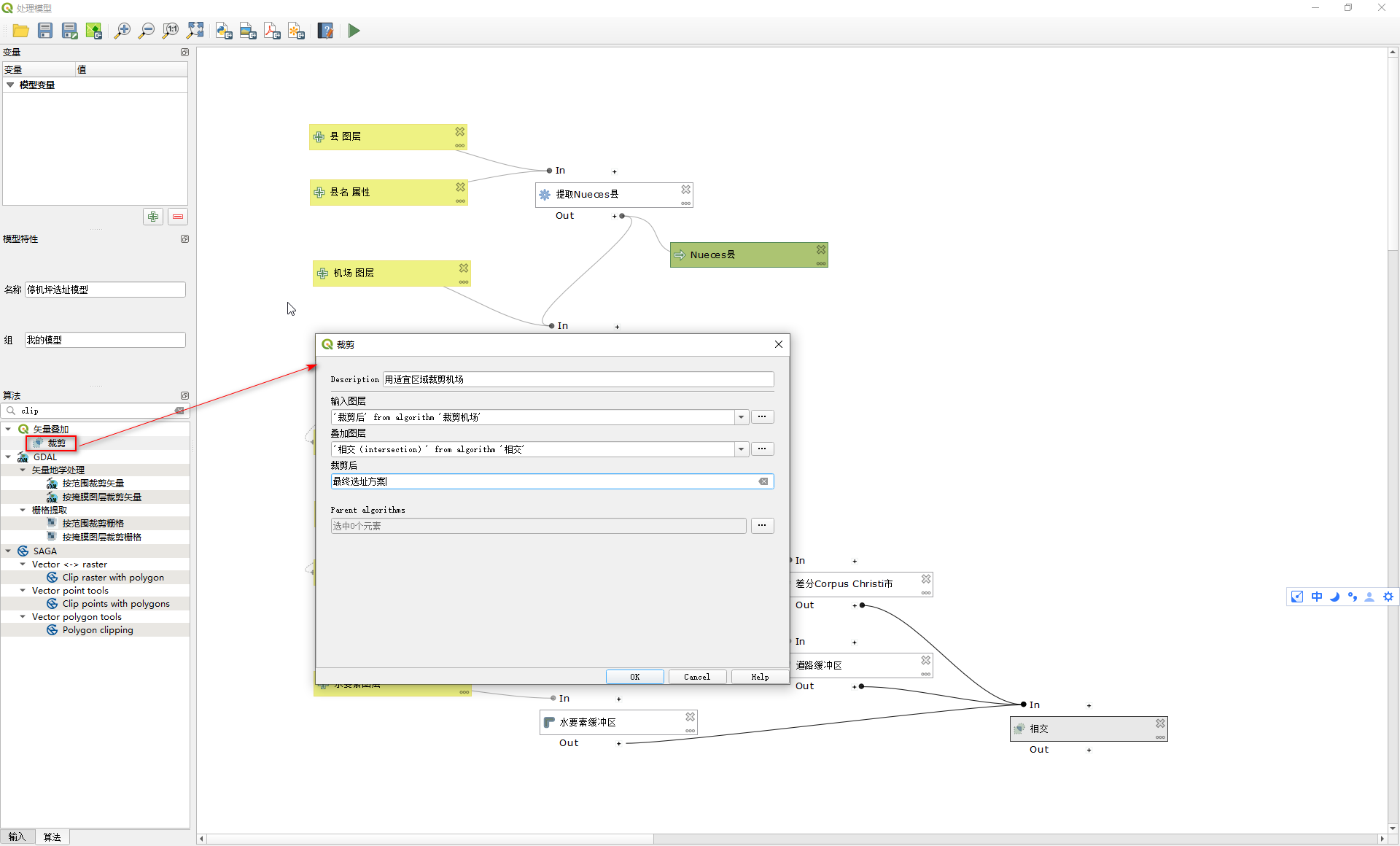Open the Edit model help icon

coord(325,31)
